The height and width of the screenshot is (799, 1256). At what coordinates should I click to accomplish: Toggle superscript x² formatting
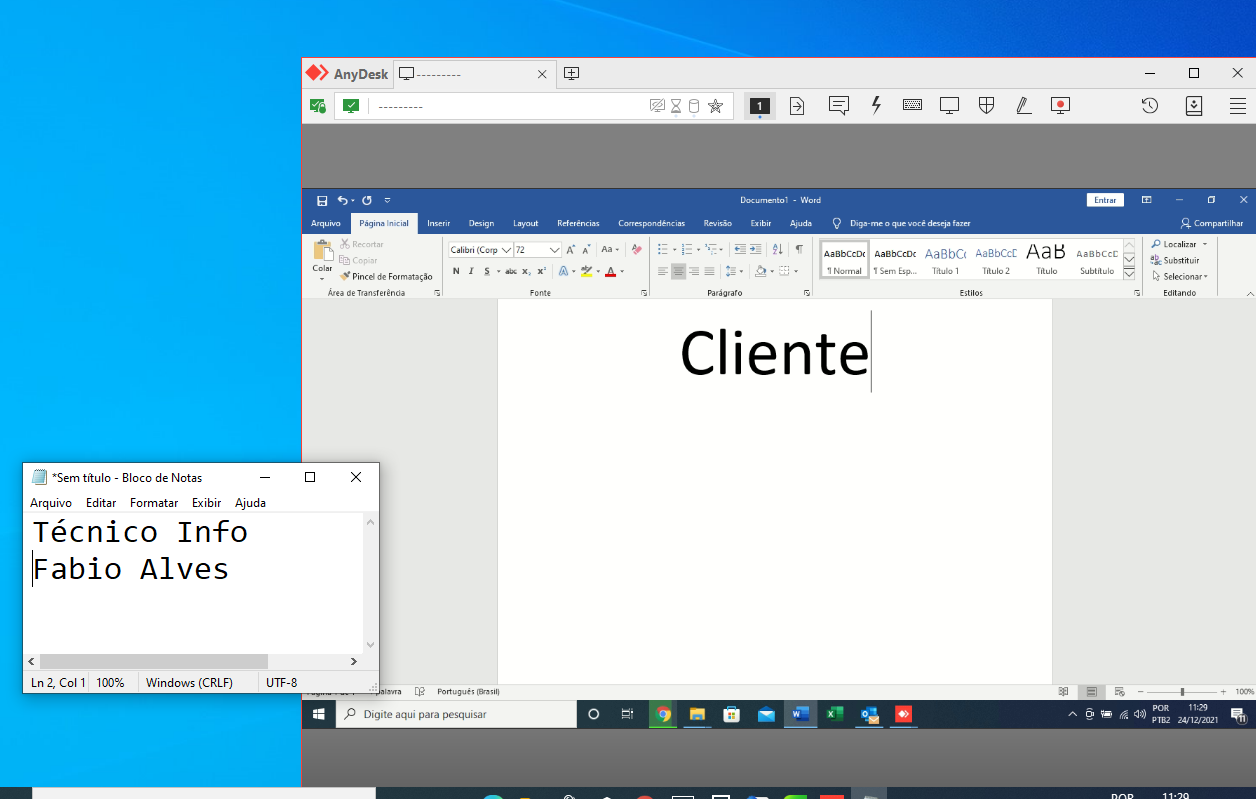point(542,271)
